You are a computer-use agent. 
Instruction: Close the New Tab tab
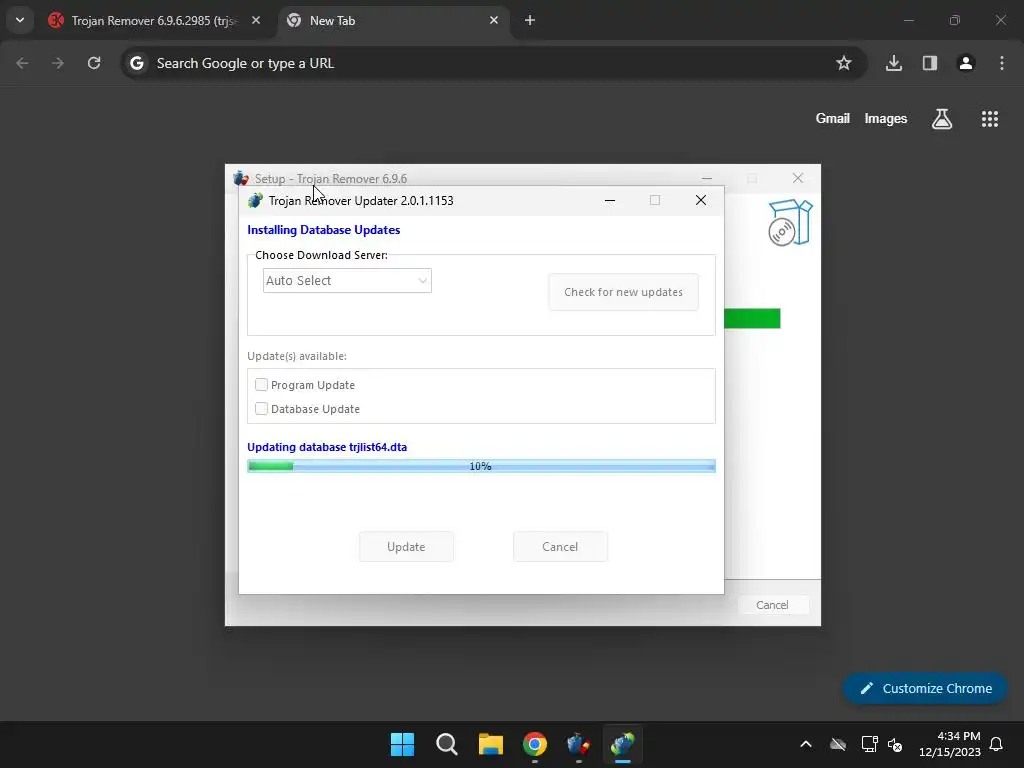pos(494,20)
